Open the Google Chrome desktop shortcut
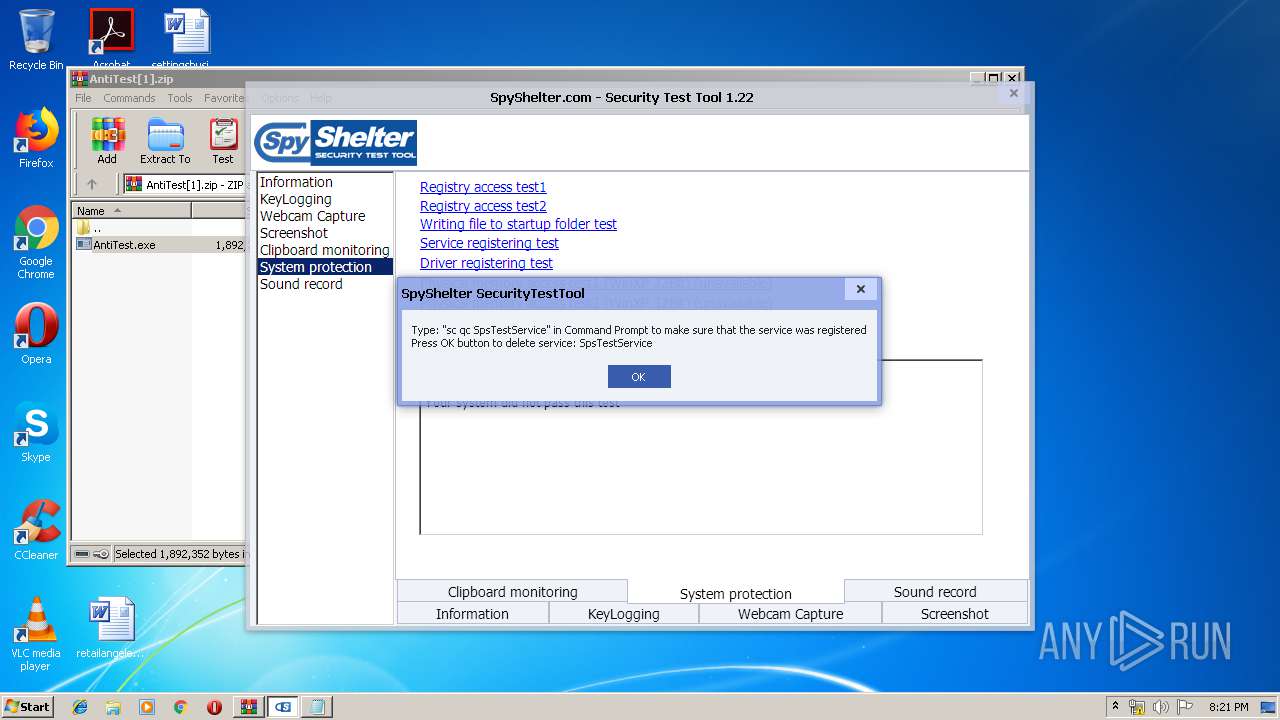 [x=36, y=242]
